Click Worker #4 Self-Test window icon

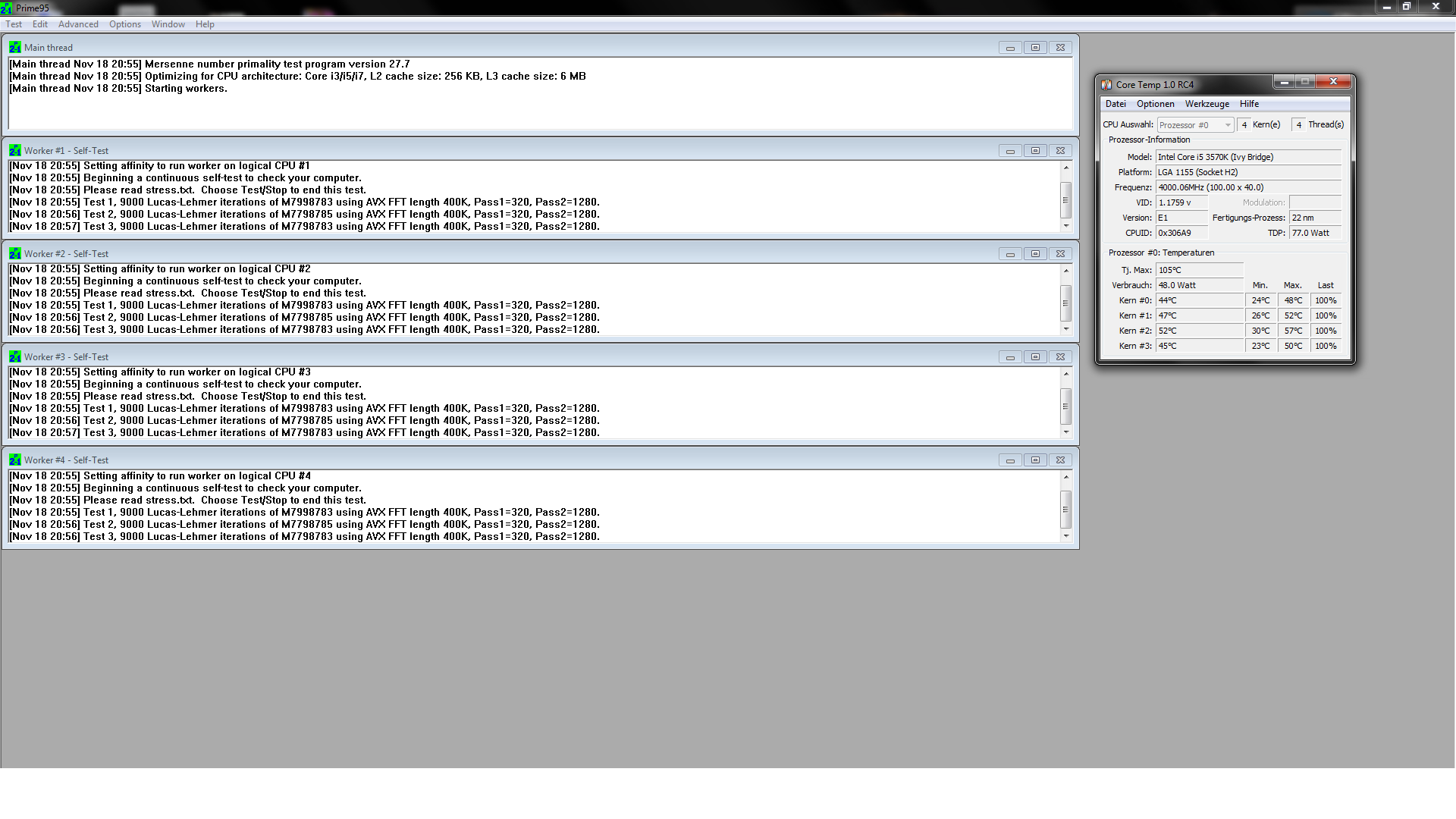tap(14, 460)
